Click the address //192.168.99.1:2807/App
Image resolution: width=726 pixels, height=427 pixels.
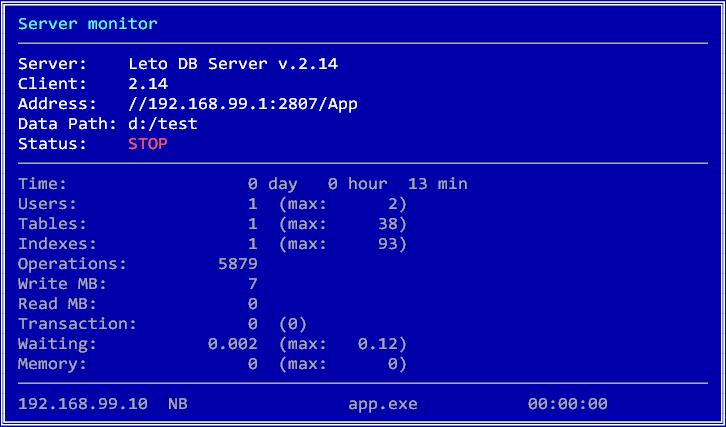[242, 104]
